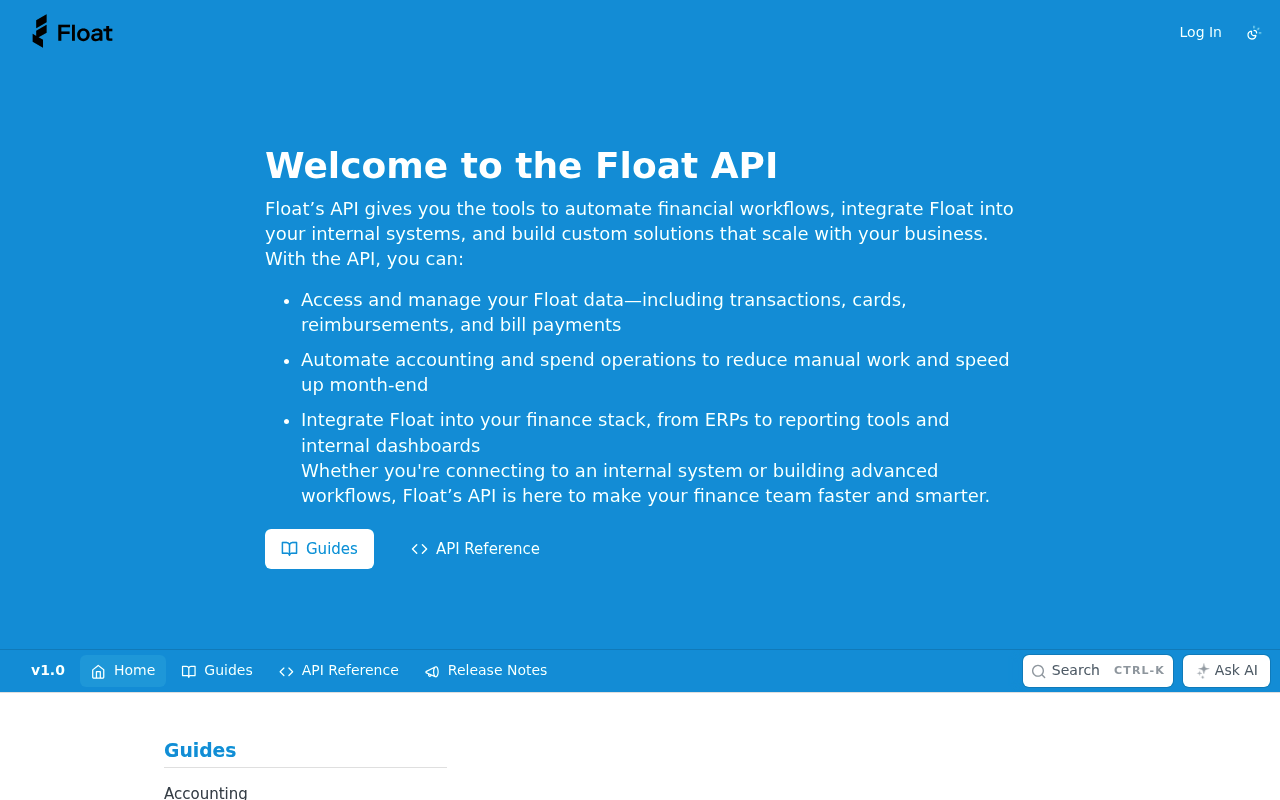Switch to the Guides navigation tab
This screenshot has width=1280, height=800.
(217, 671)
